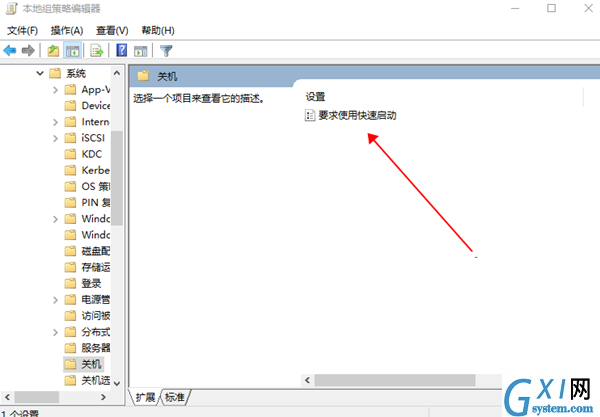
Task: Expand the App-V folder node
Action: pyautogui.click(x=55, y=90)
